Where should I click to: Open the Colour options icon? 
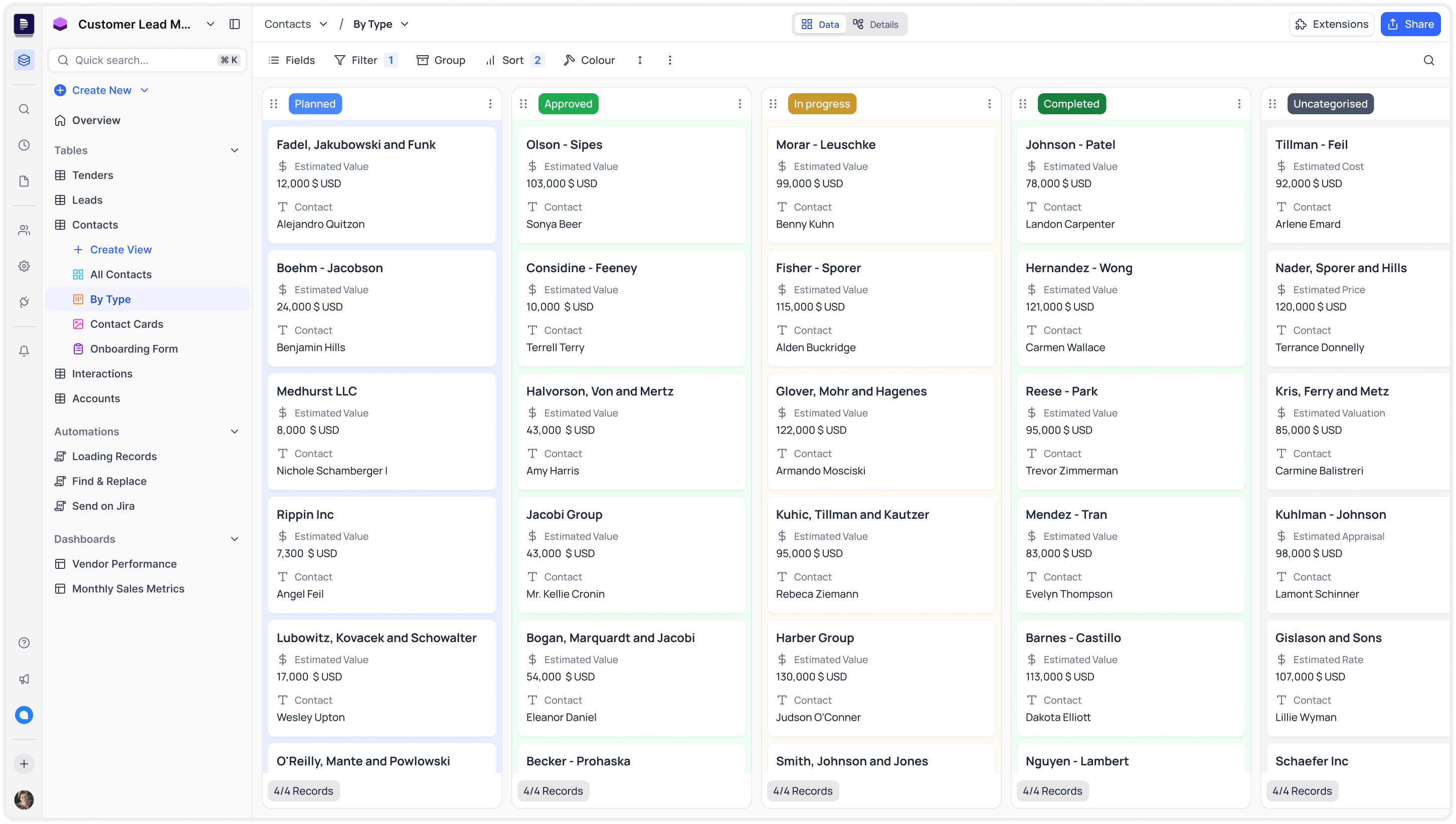tap(569, 60)
